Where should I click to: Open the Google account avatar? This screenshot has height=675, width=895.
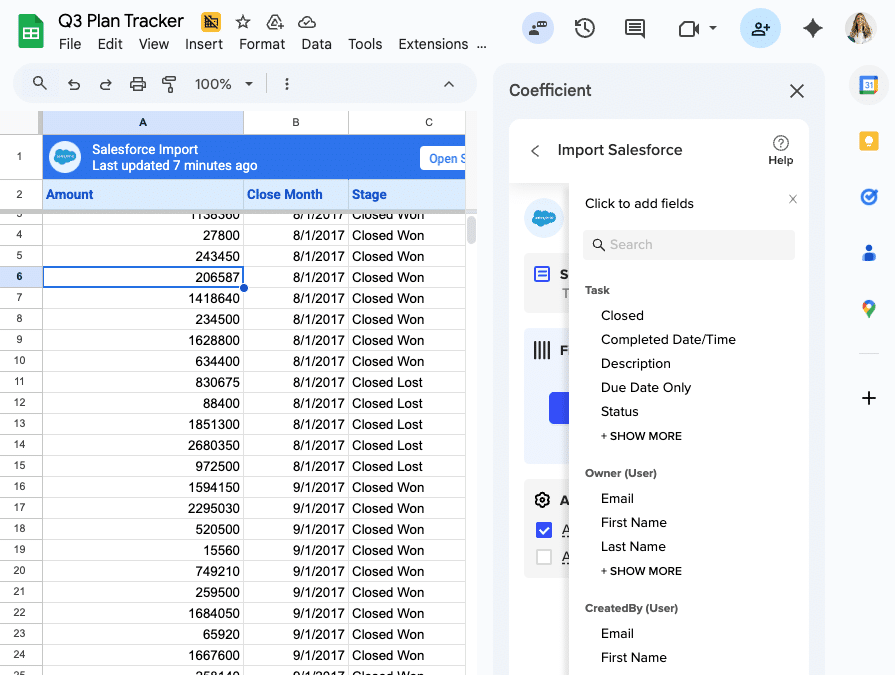click(860, 28)
